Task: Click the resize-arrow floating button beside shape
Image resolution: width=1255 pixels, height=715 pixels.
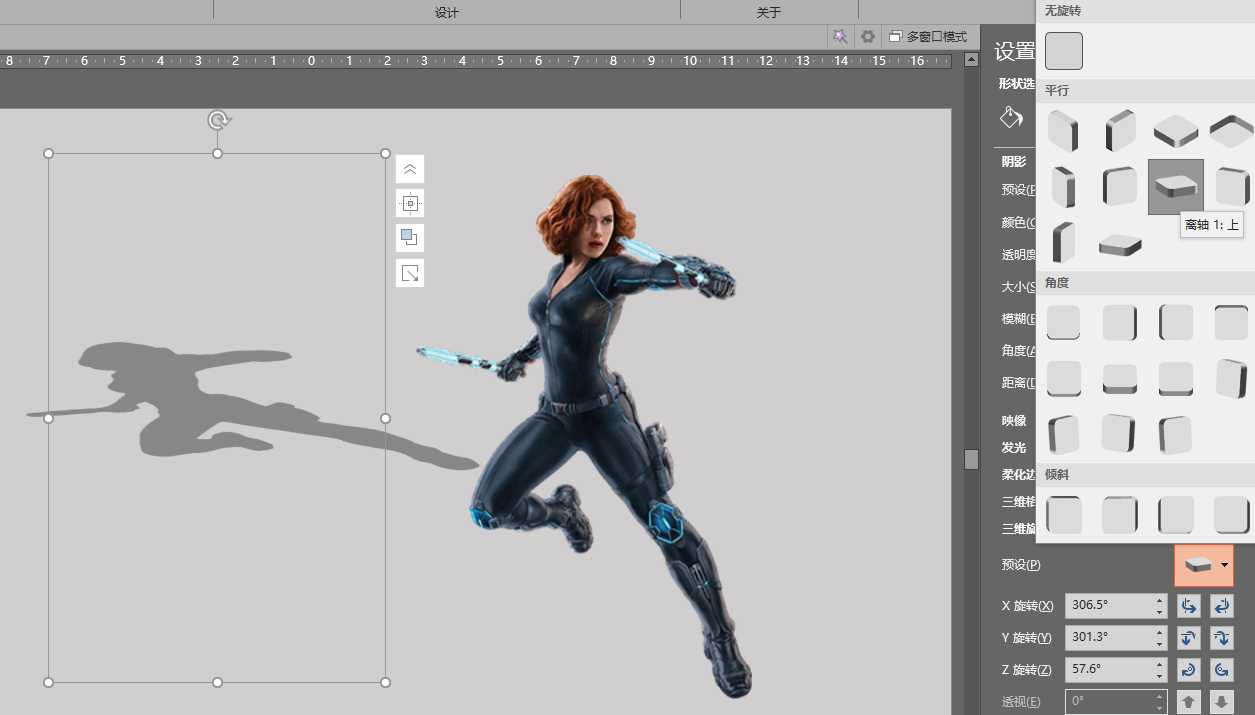Action: pos(410,273)
